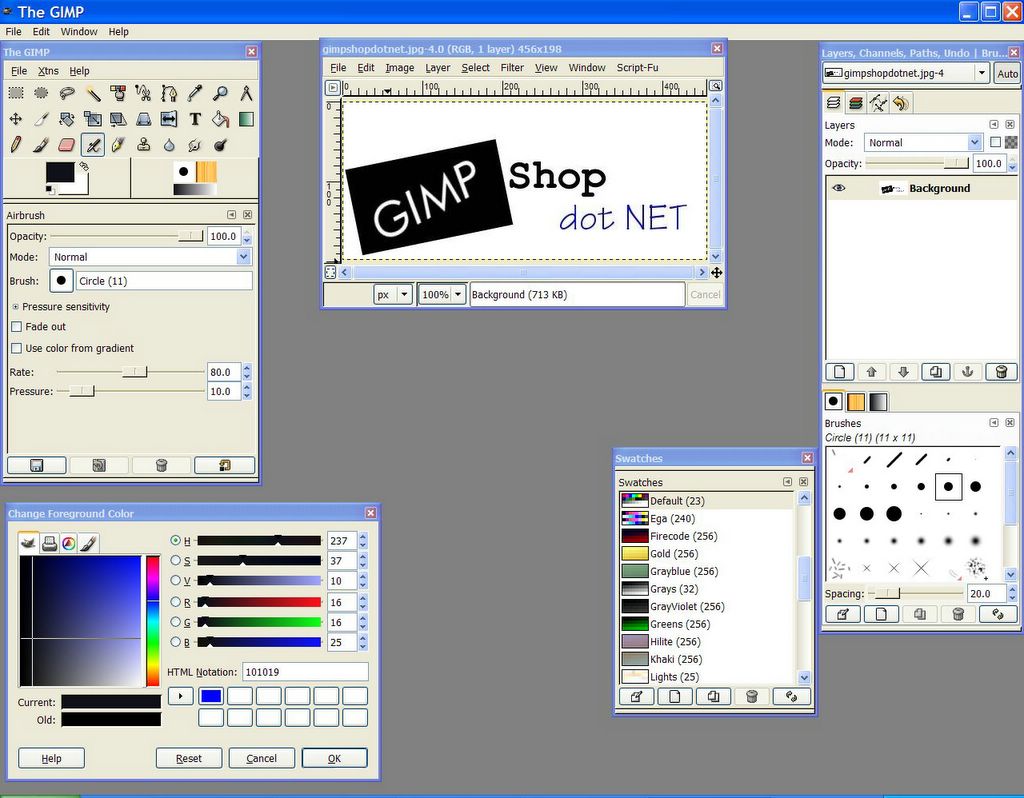Open the Airbrush panel tab menu arrow
Viewport: 1024px width, 798px height.
pos(231,215)
